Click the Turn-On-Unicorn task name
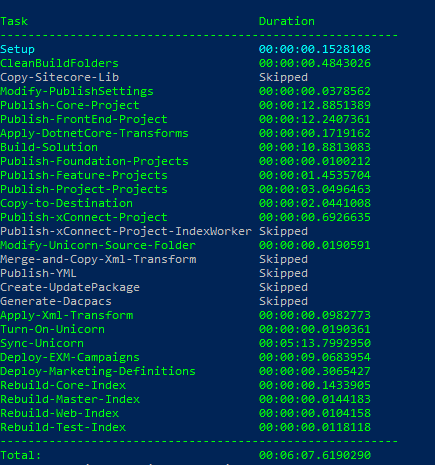Screen dimensions: 435x465 pyautogui.click(x=52, y=329)
